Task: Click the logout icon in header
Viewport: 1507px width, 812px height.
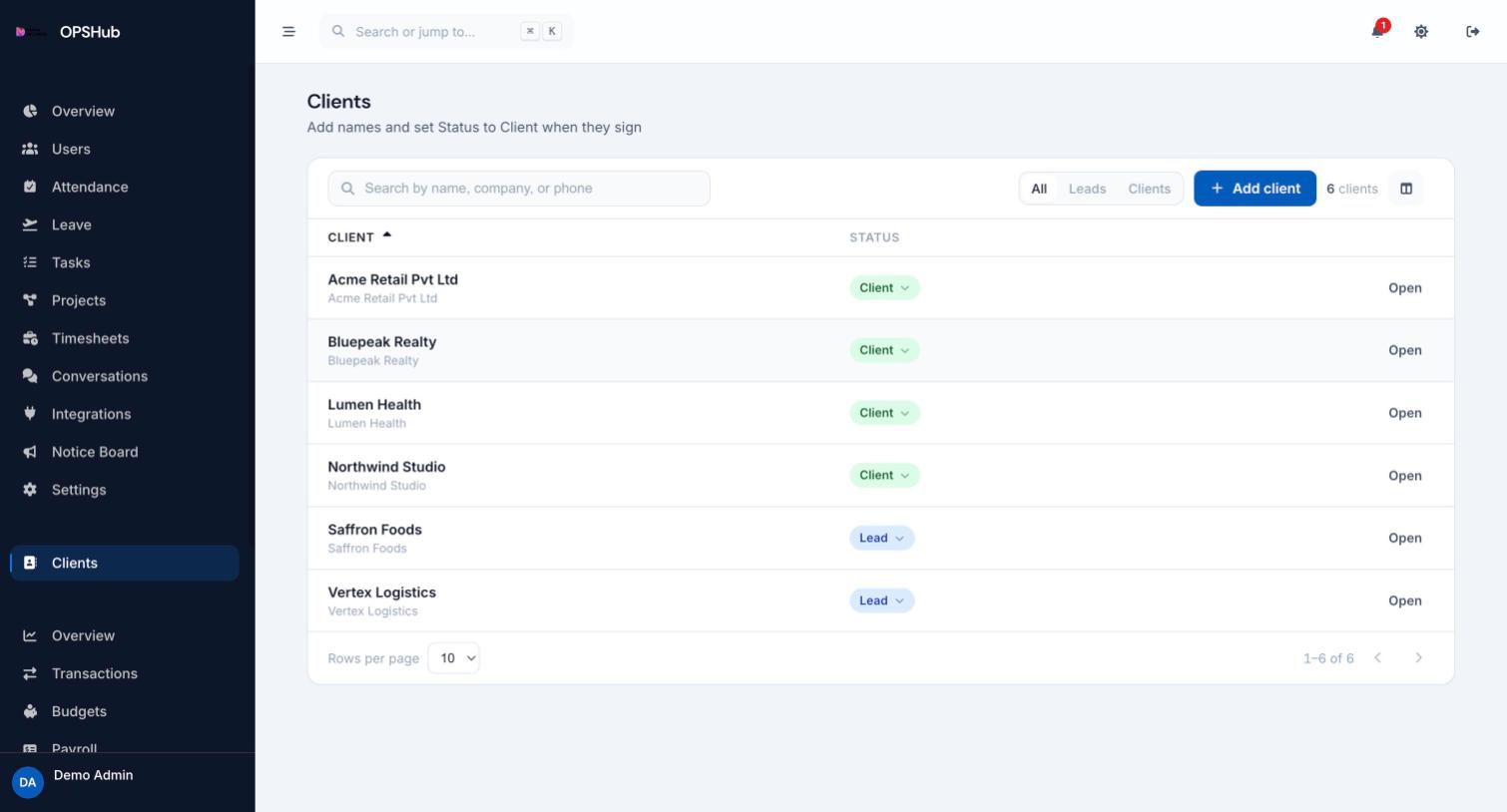Action: click(1472, 32)
